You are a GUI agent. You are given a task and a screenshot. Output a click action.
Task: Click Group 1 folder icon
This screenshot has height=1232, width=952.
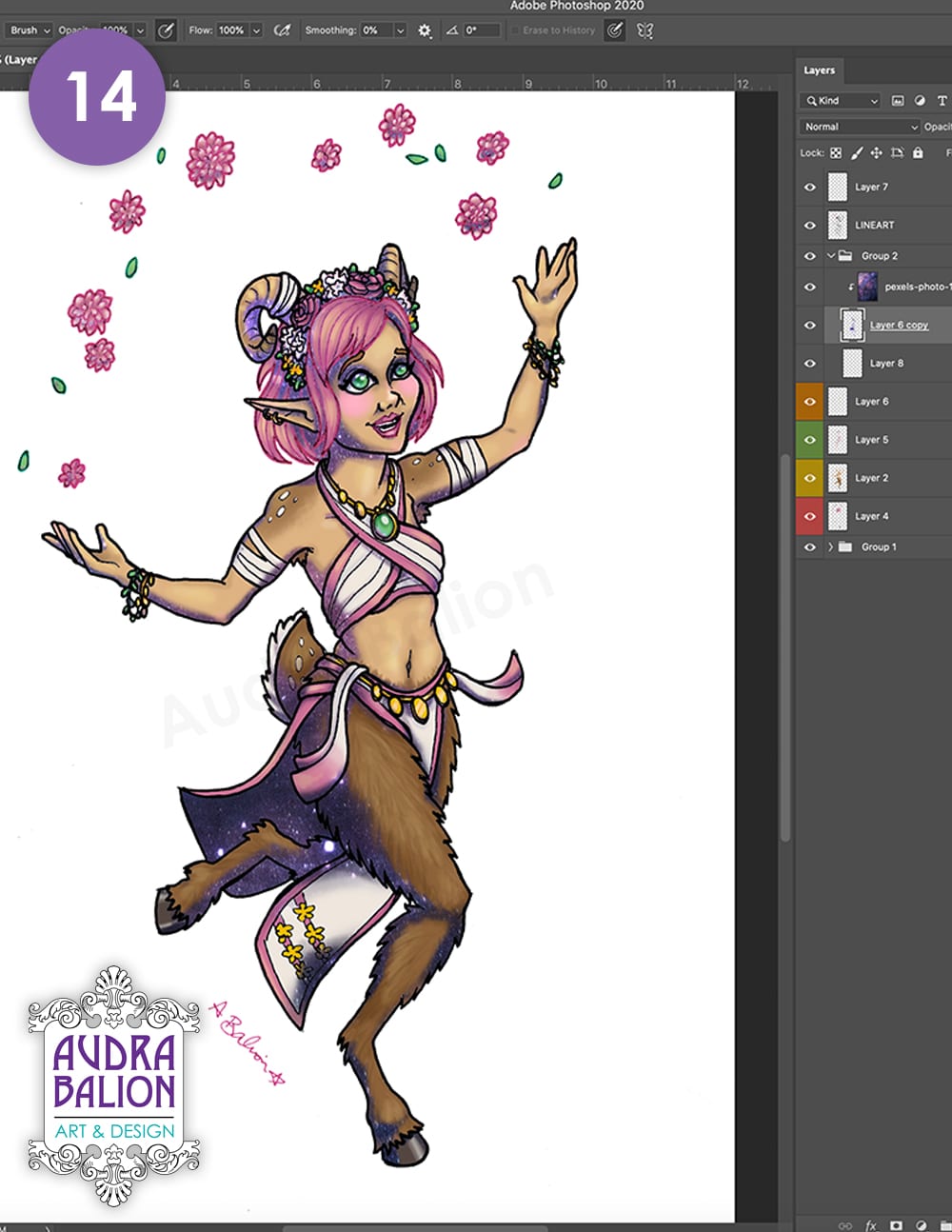(x=845, y=546)
